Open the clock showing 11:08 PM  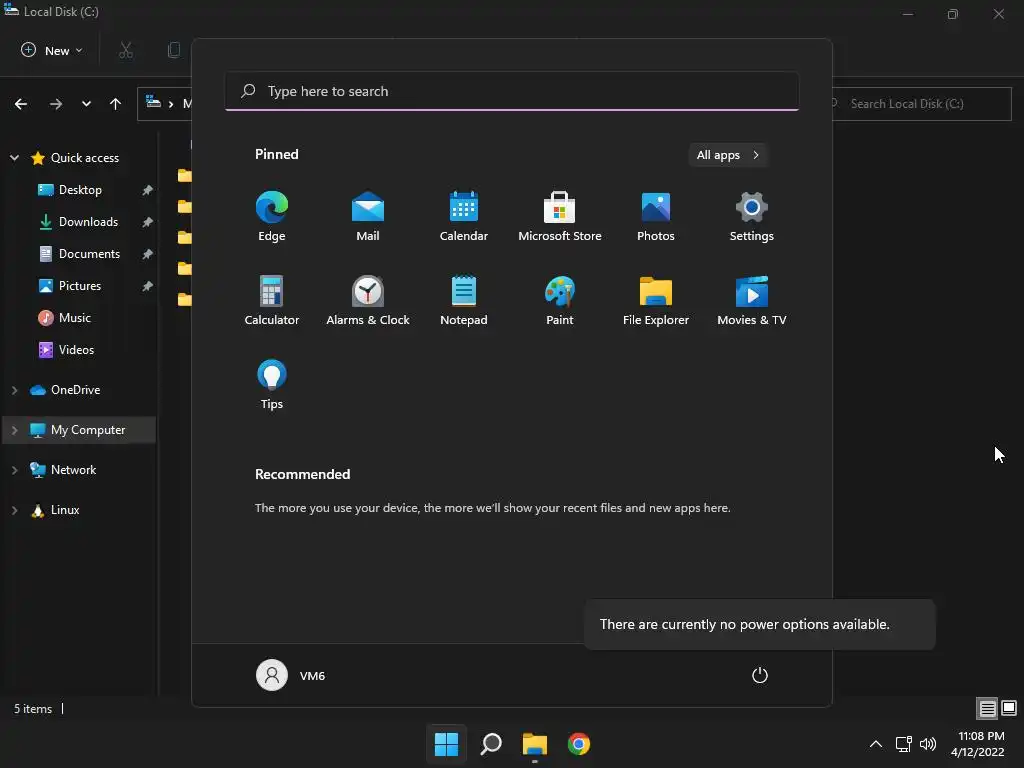[x=978, y=744]
